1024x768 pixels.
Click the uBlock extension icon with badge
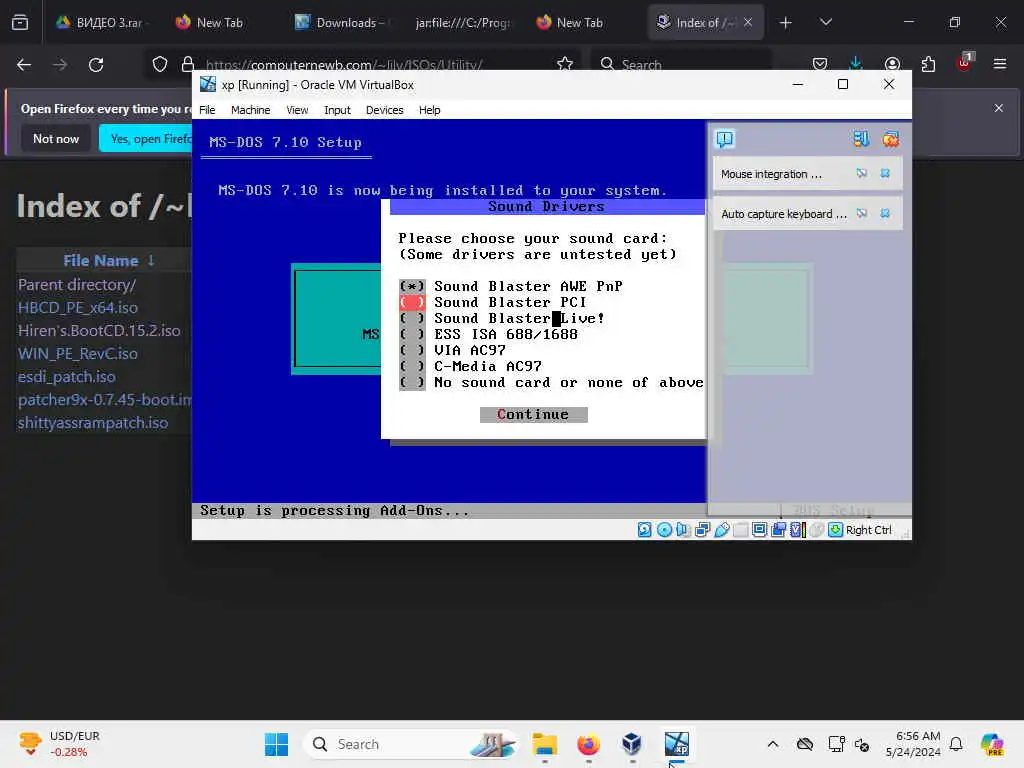click(965, 63)
